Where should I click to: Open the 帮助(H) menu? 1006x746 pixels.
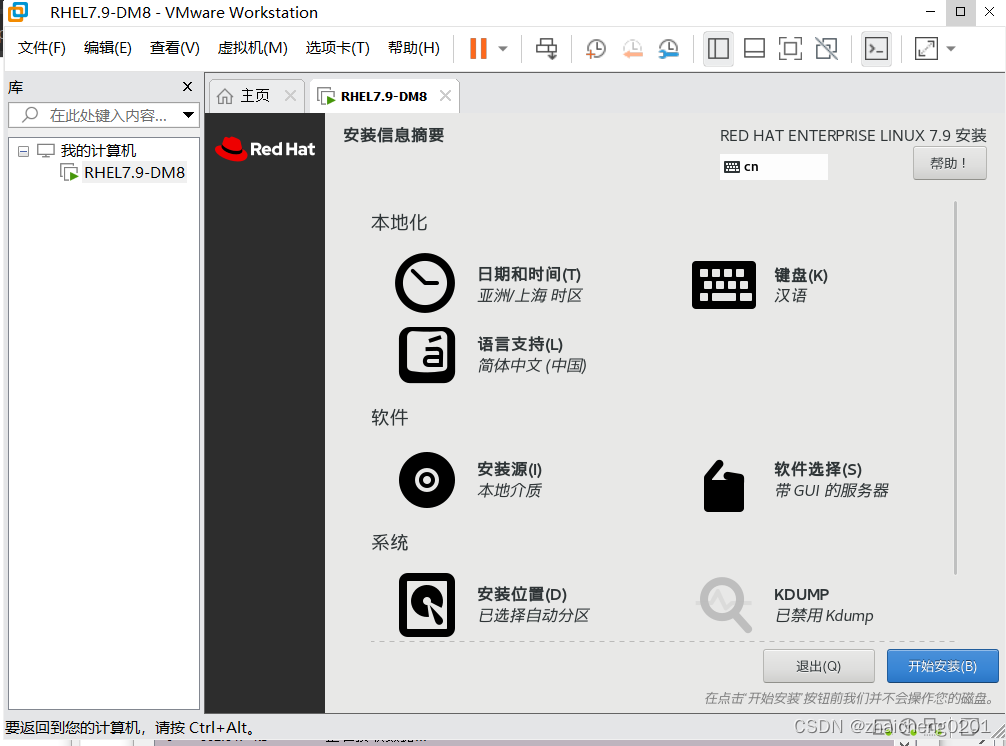(x=414, y=48)
